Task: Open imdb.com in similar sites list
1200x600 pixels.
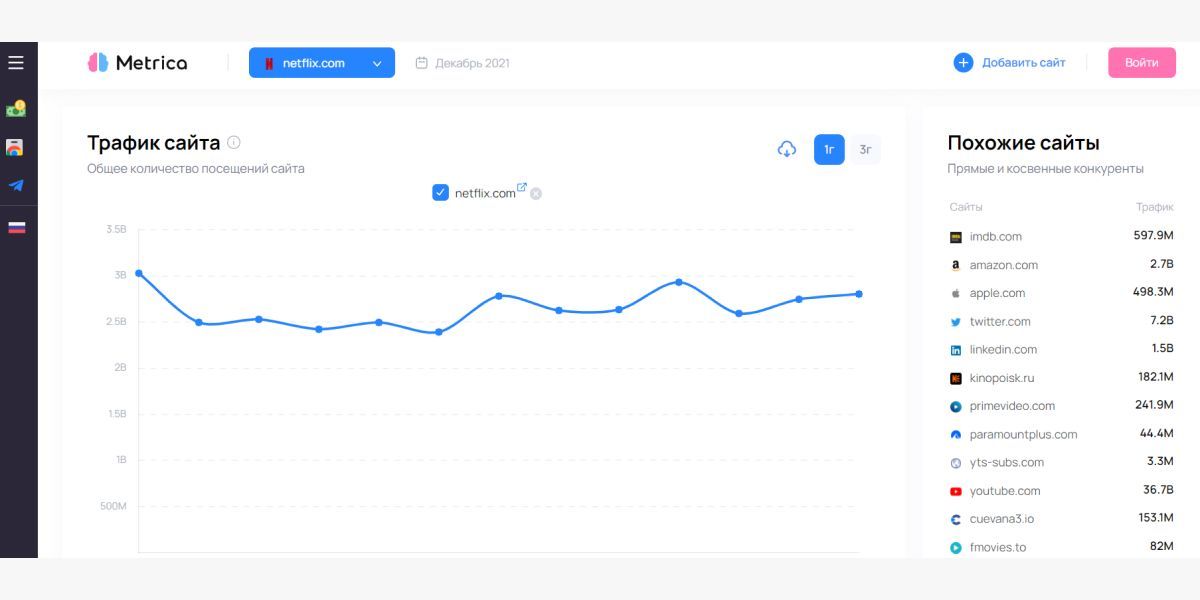Action: coord(996,237)
